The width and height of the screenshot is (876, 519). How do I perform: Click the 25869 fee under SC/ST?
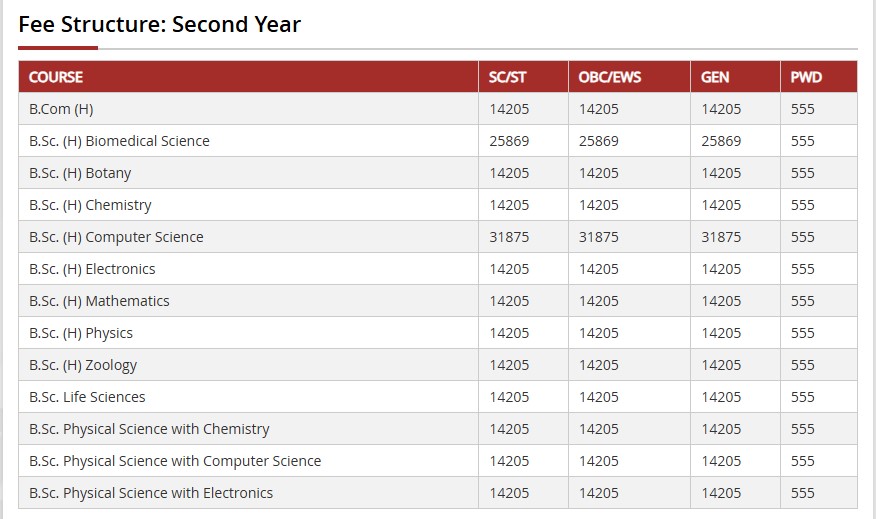click(509, 141)
